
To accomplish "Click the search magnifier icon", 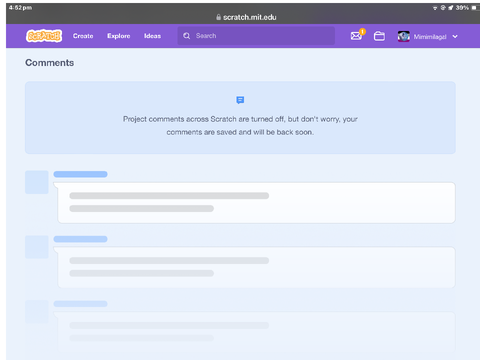I will (187, 36).
